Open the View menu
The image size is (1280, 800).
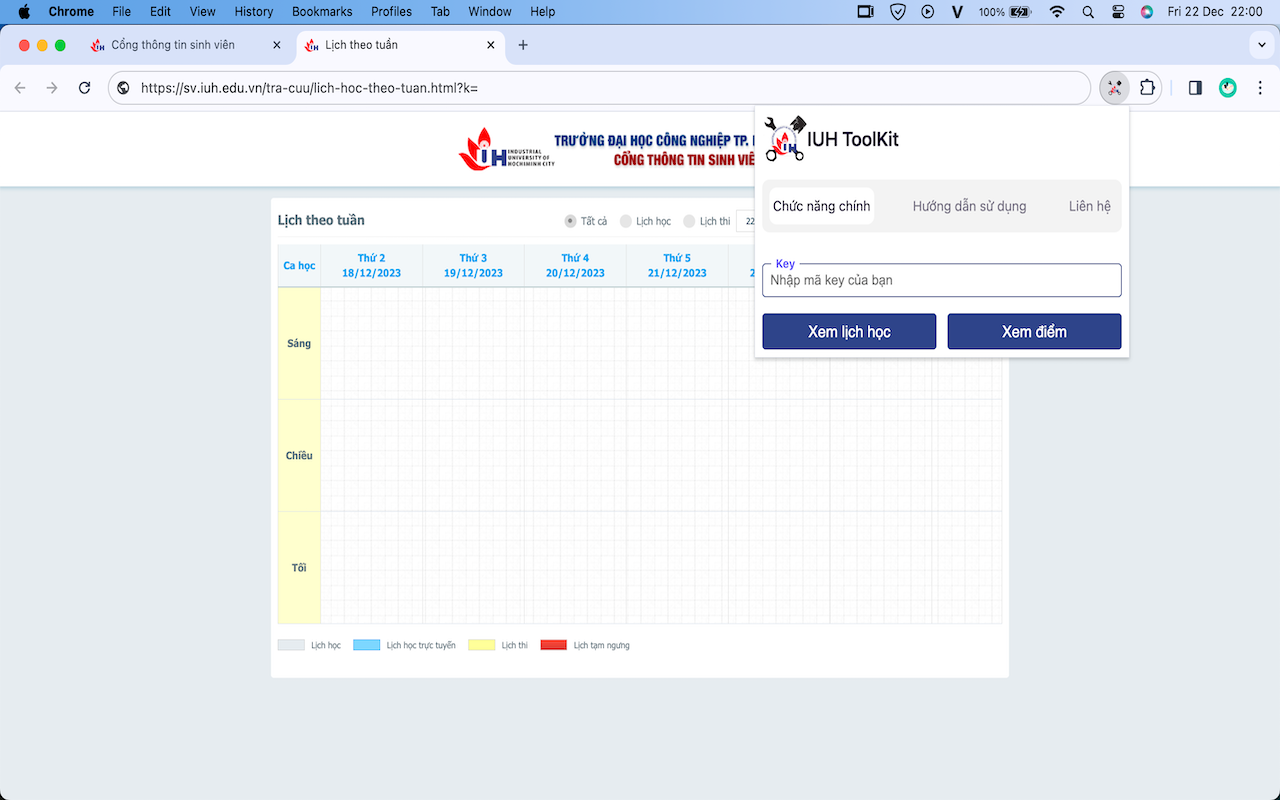point(203,12)
